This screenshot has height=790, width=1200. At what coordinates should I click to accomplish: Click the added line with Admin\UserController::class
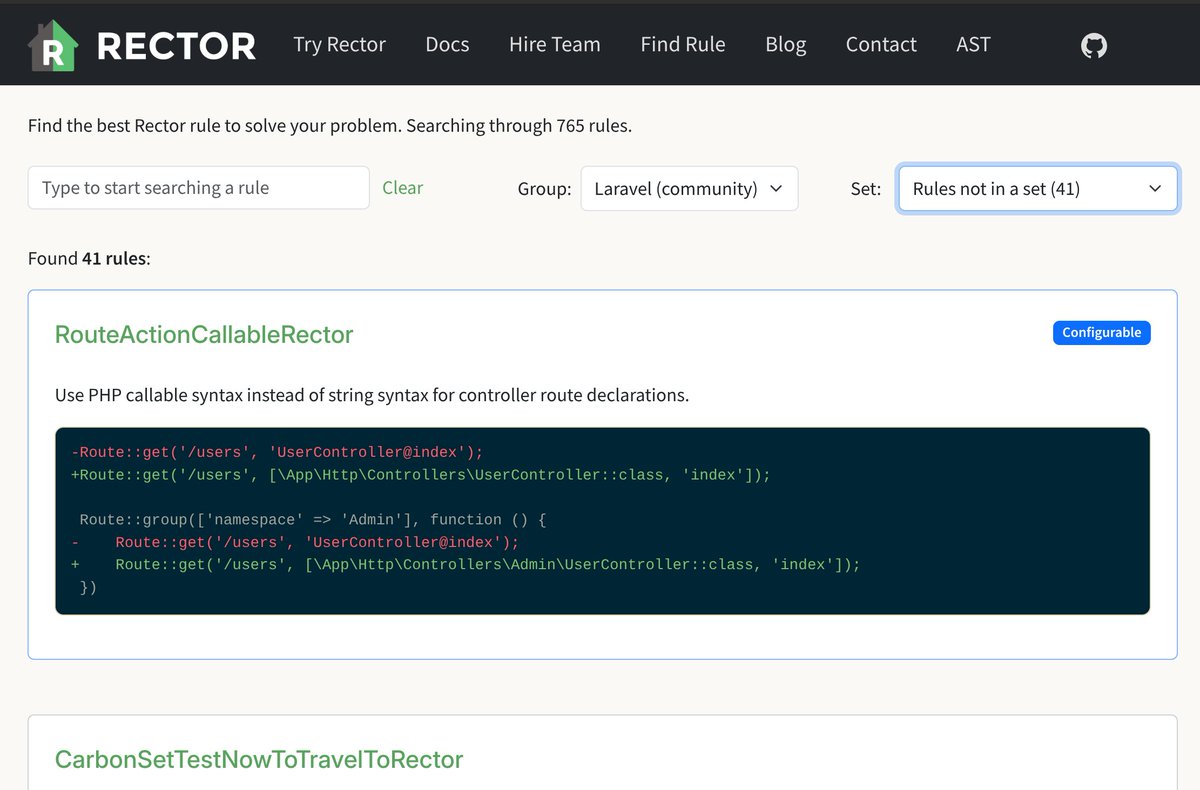click(x=465, y=565)
